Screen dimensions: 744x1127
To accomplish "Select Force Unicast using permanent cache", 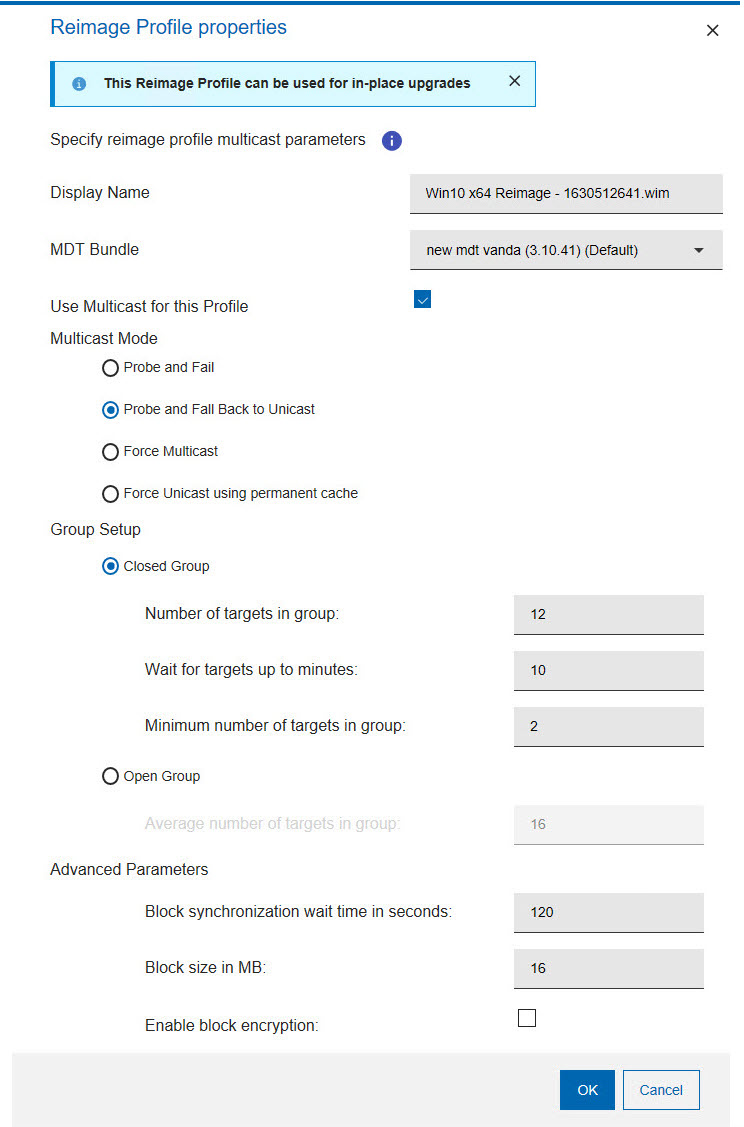I will [111, 494].
